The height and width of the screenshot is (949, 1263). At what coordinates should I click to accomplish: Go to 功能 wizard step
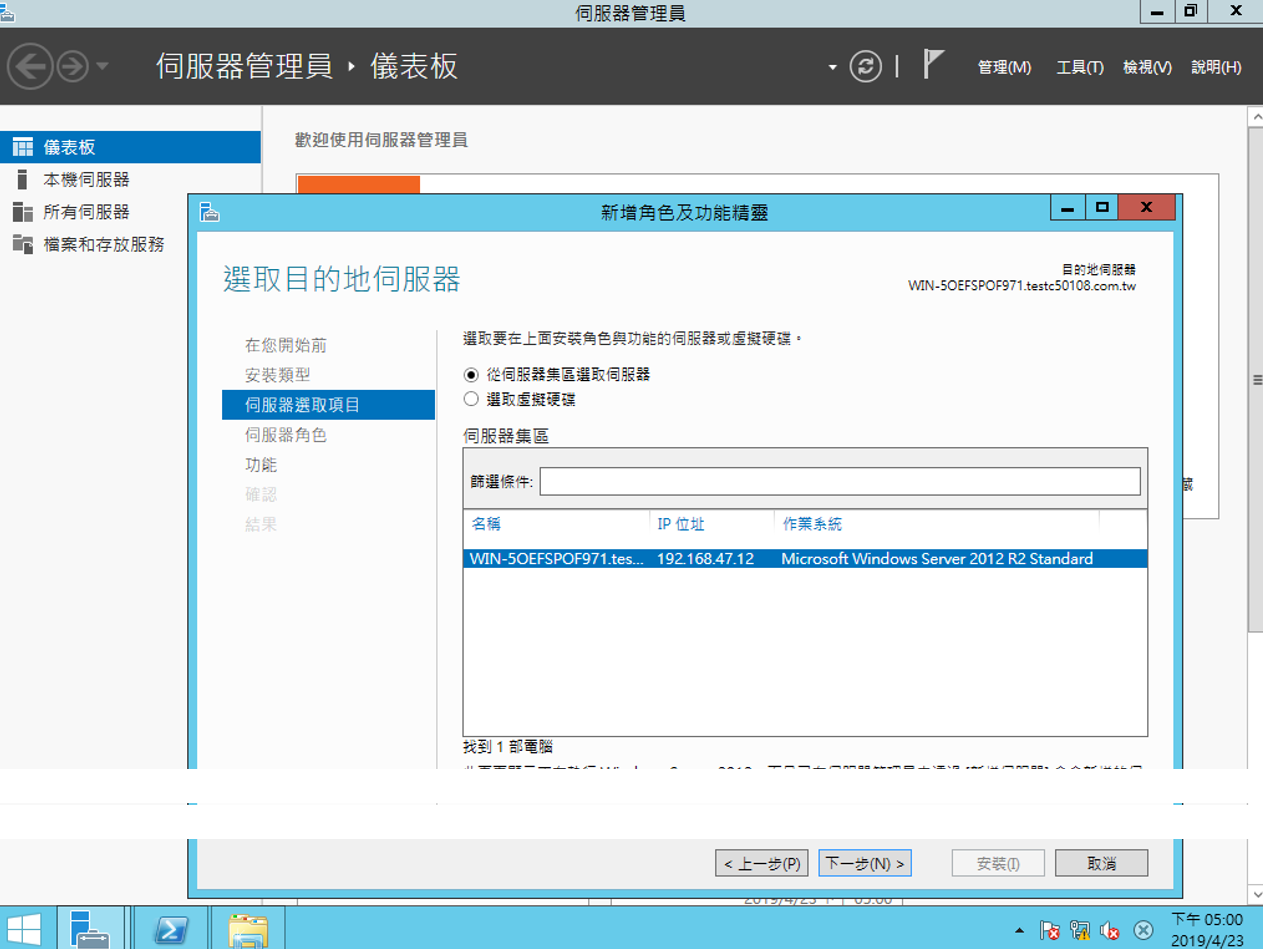(261, 465)
